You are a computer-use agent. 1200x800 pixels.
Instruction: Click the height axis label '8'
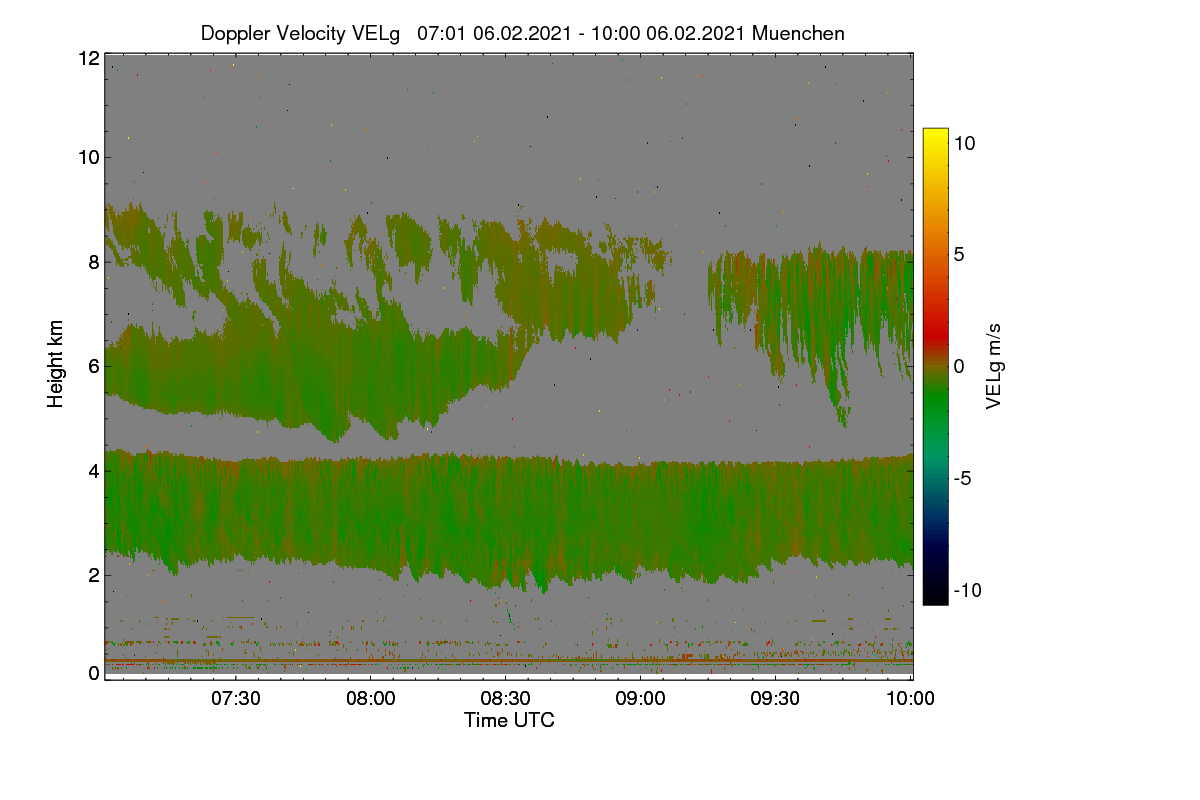(x=94, y=262)
